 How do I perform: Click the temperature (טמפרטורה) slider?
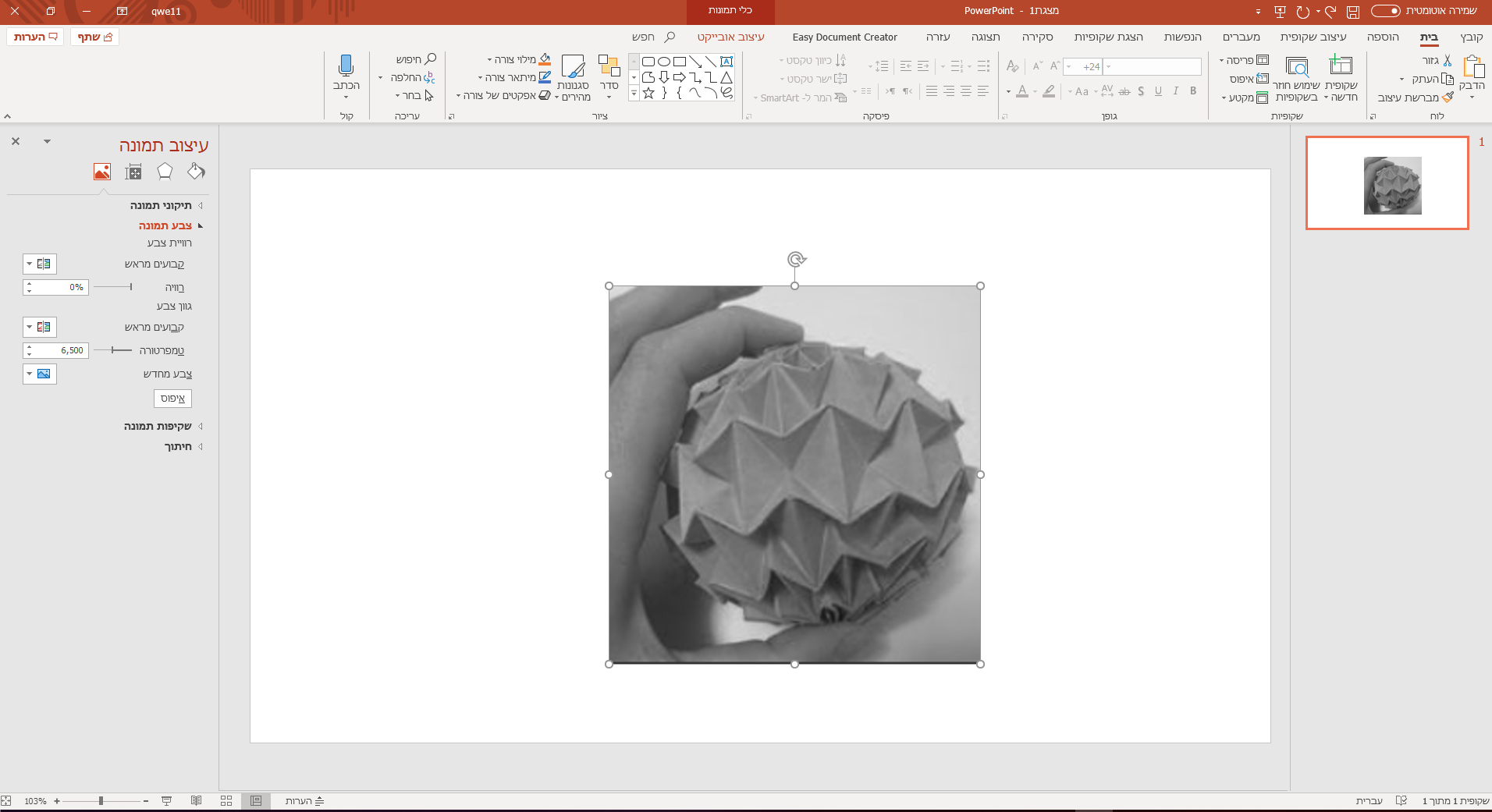coord(113,350)
